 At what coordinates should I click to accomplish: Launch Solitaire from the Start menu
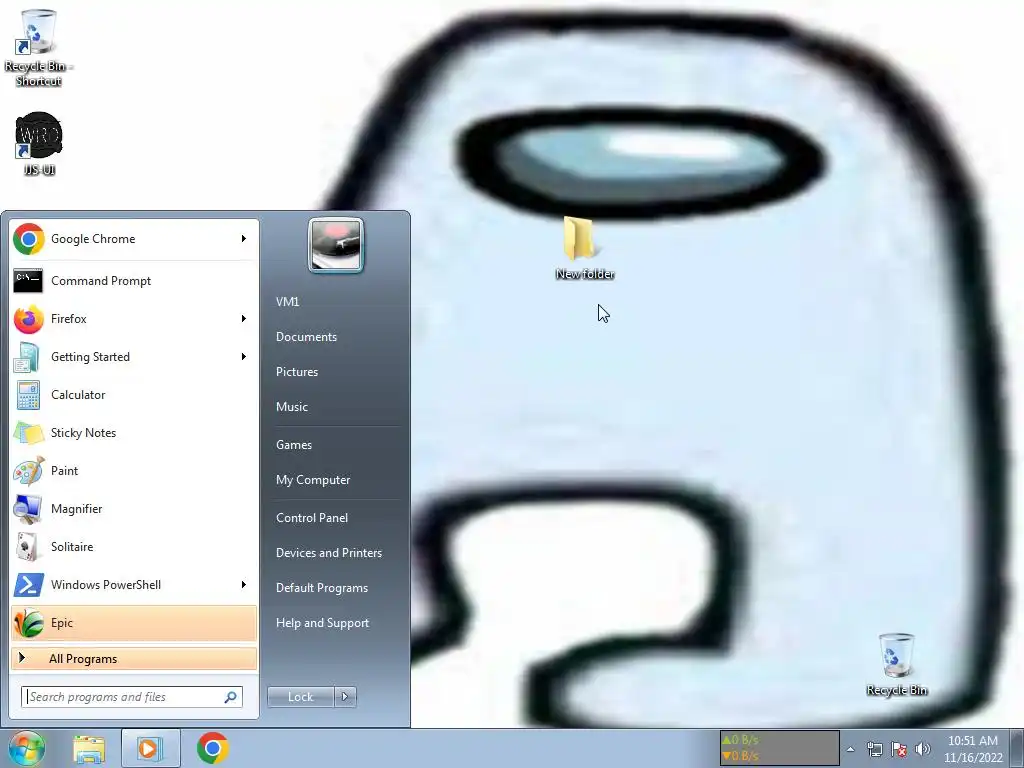[x=134, y=547]
